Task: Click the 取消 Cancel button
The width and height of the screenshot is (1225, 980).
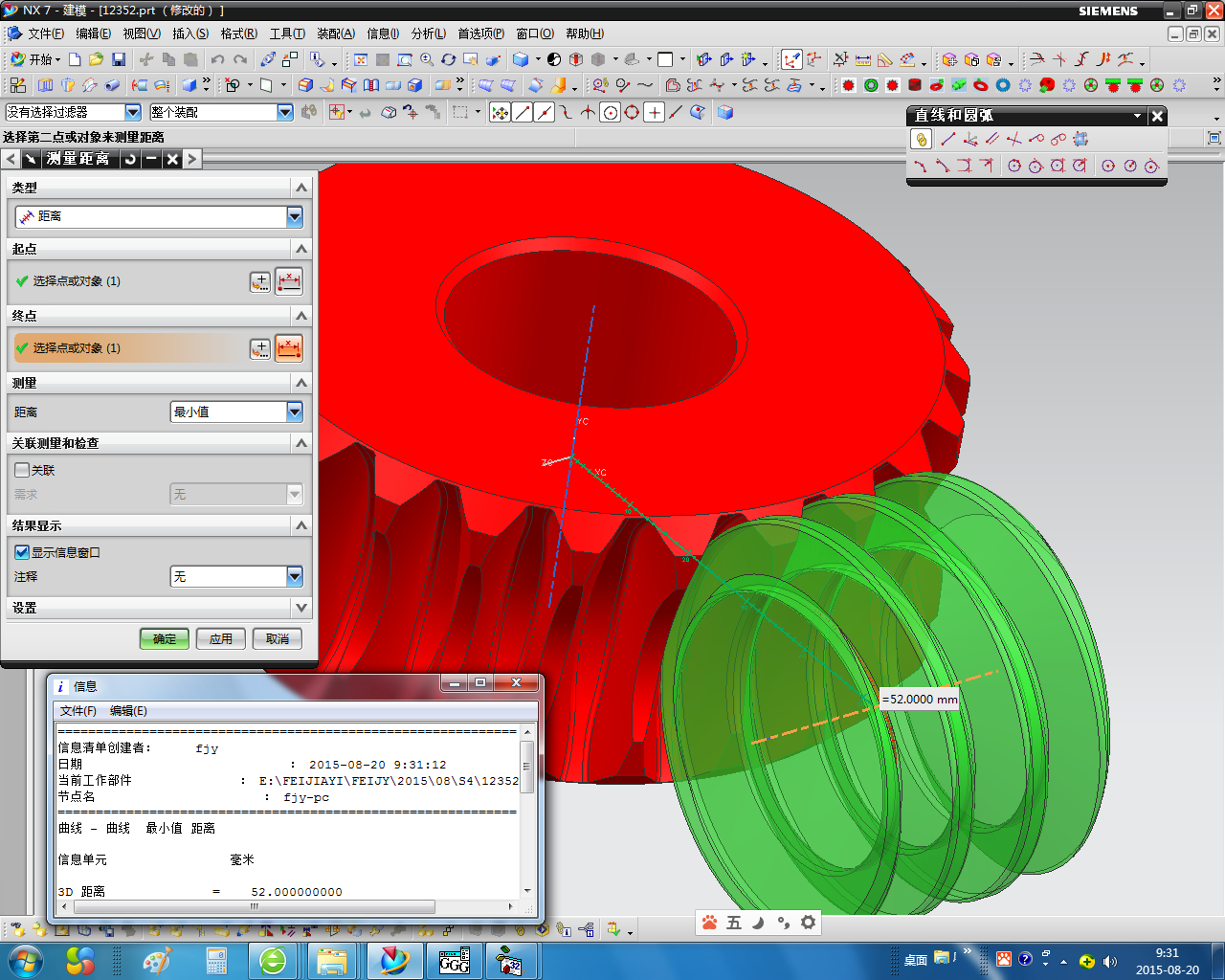Action: 278,638
